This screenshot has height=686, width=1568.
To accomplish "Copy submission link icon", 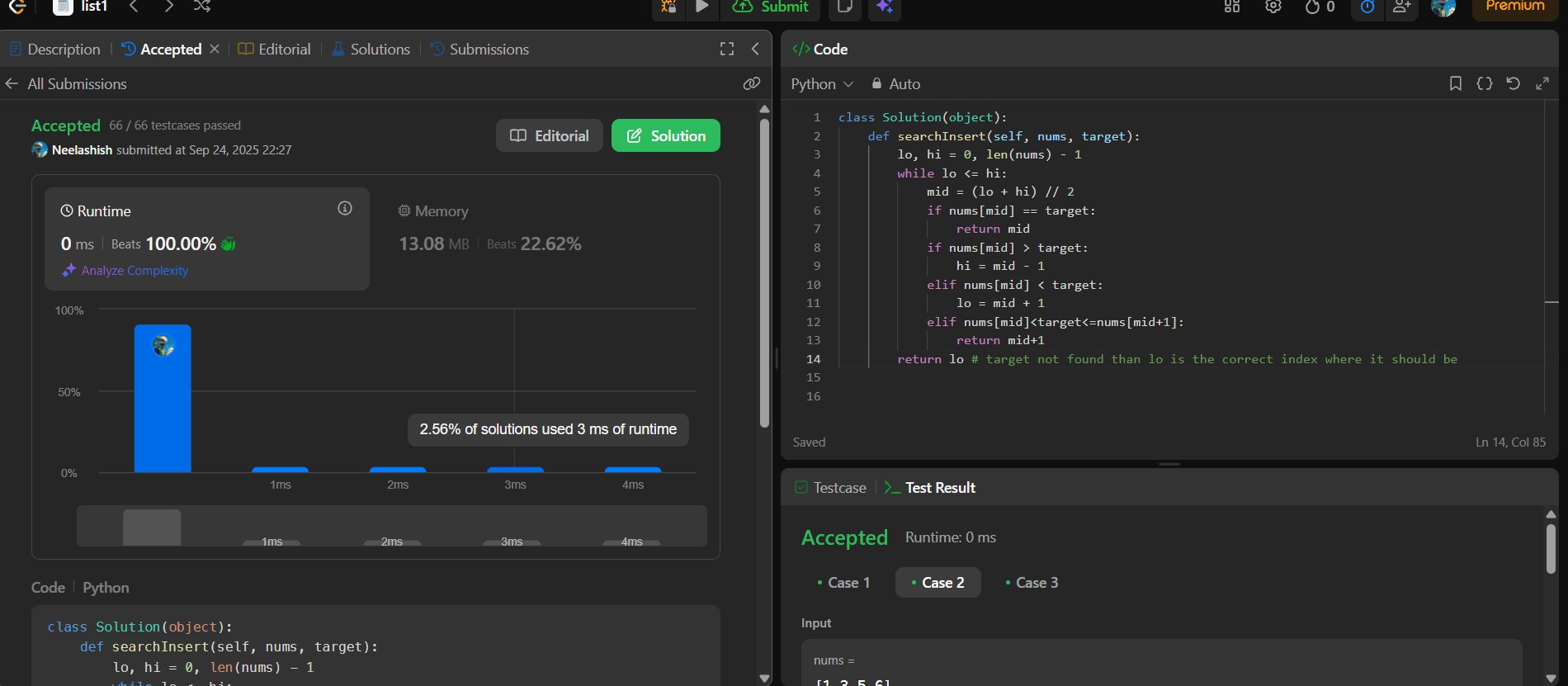I will (751, 83).
